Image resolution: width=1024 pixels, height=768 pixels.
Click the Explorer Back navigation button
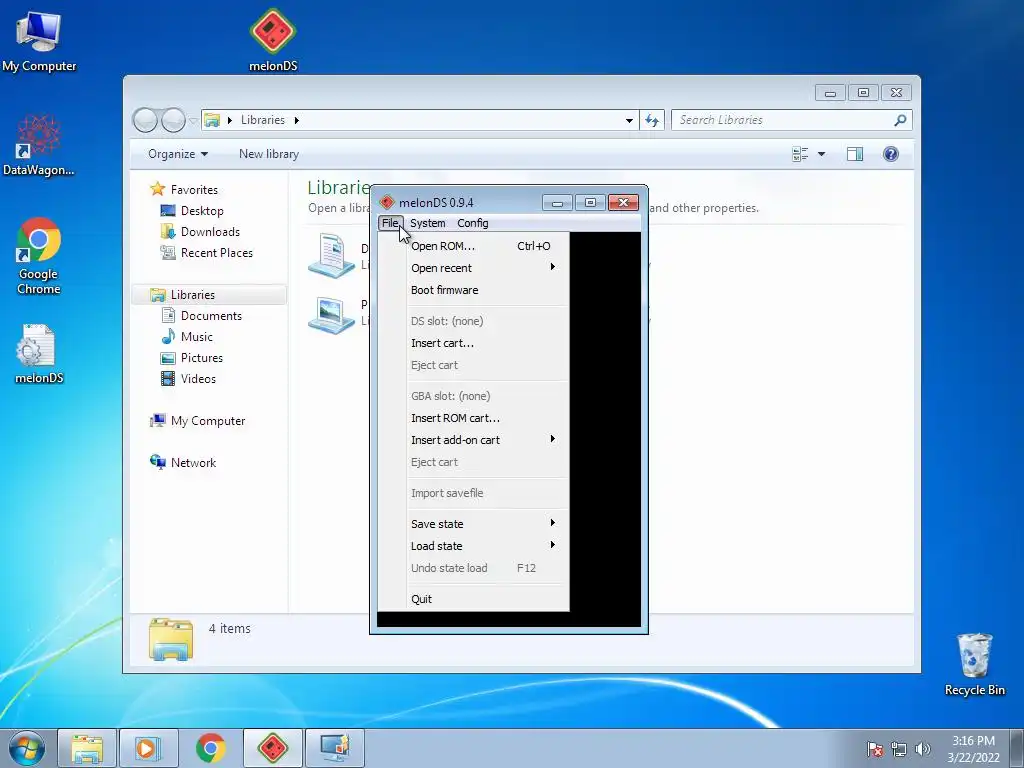(145, 120)
